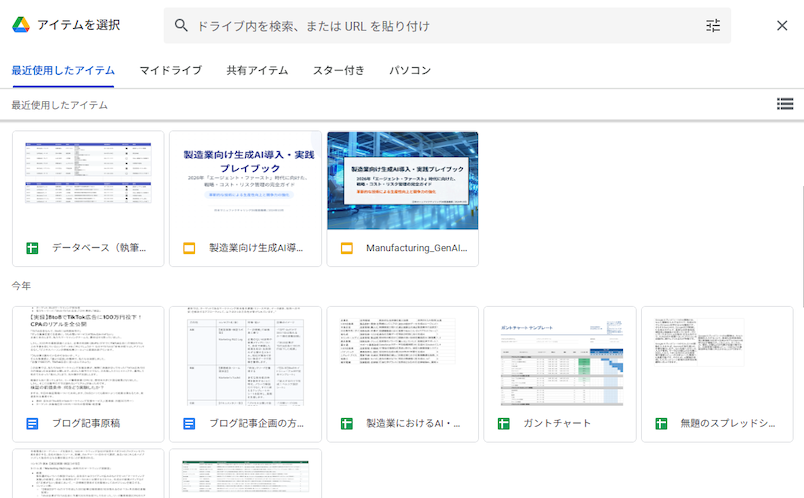Click the アイテムを選択 dialog title

78,25
